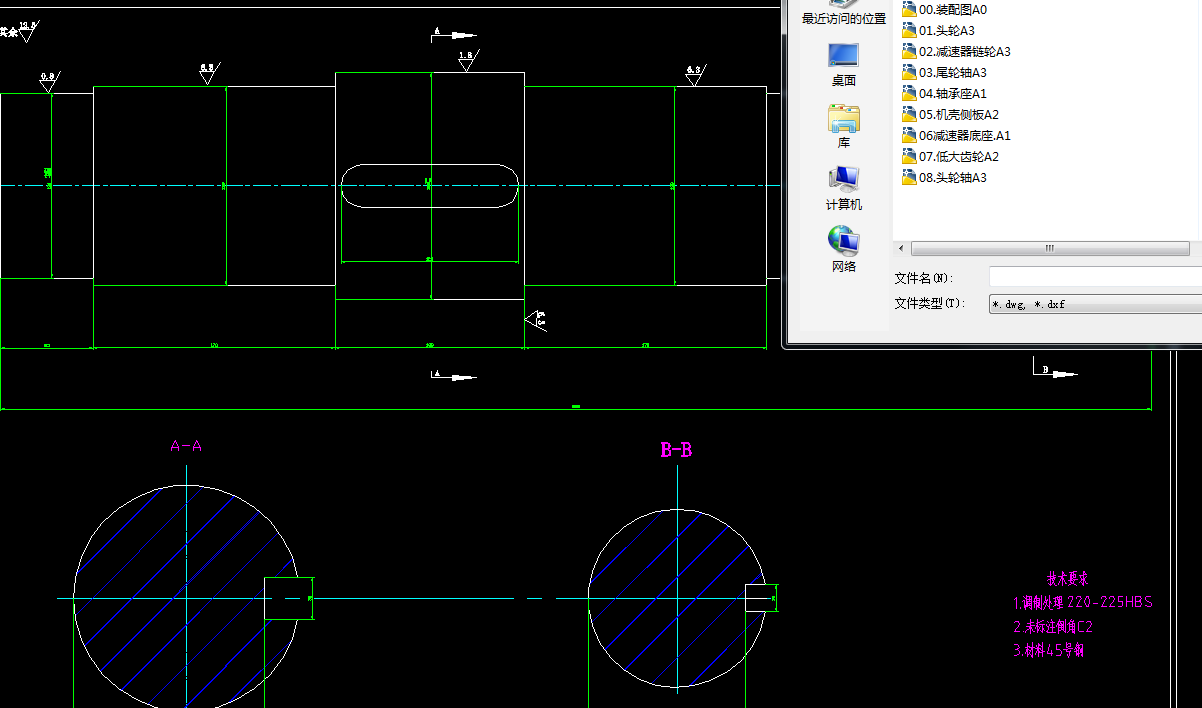Select the 12.5 其余 roughness symbol

pyautogui.click(x=21, y=31)
